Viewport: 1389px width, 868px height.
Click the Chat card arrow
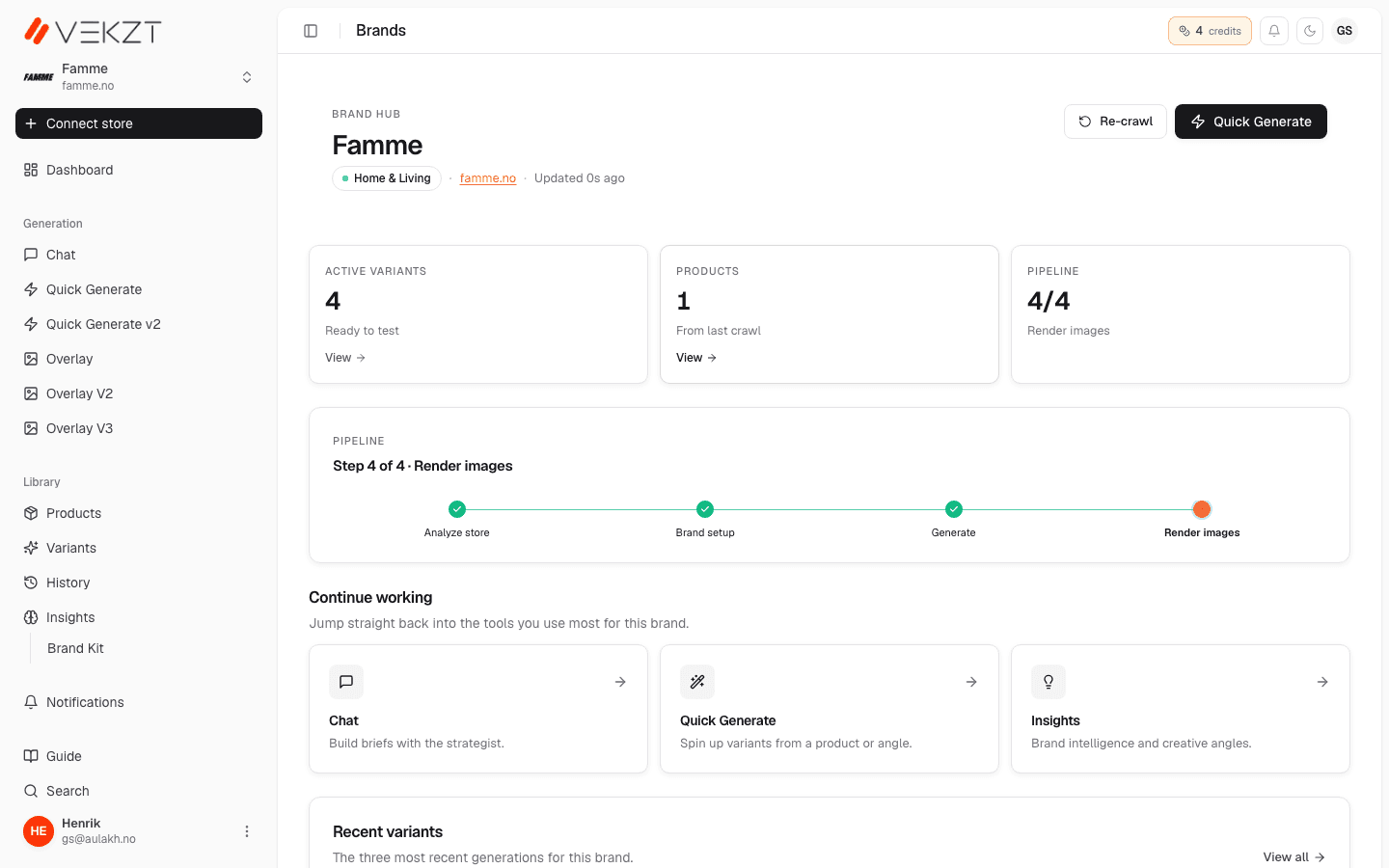(x=620, y=682)
